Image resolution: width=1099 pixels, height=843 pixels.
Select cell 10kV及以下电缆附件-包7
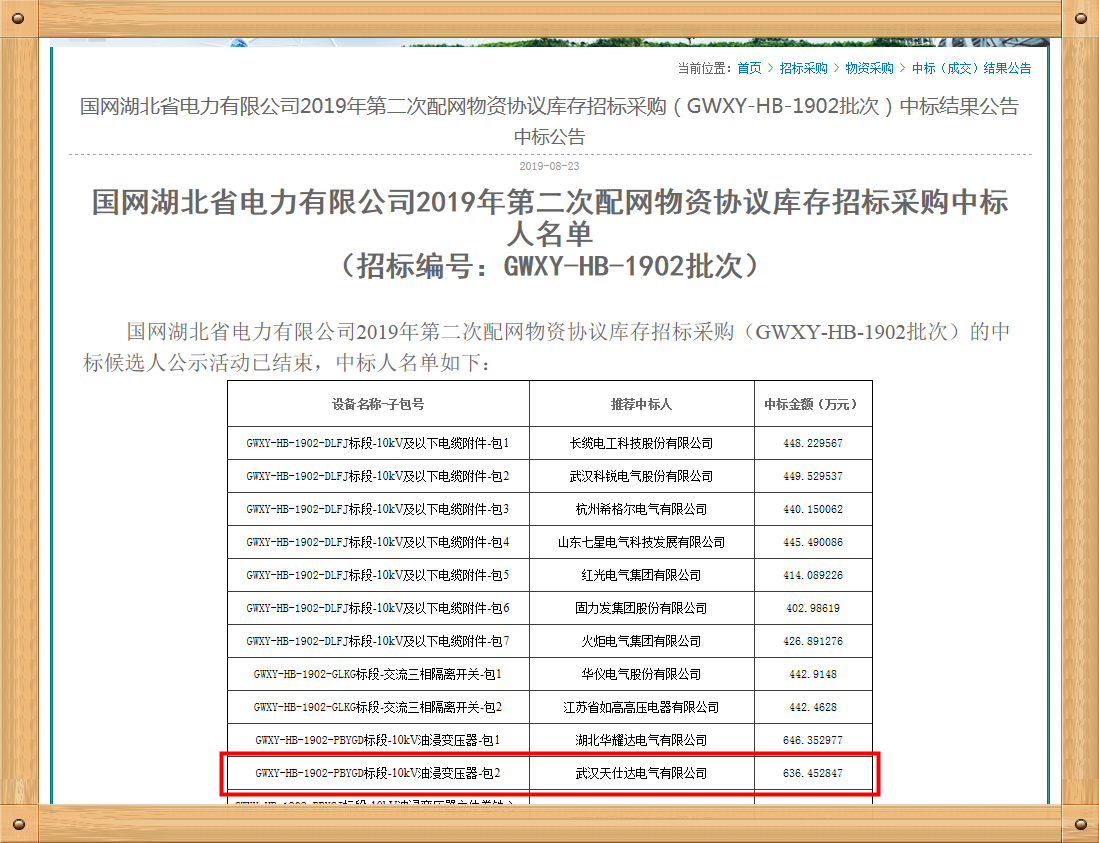click(x=378, y=641)
